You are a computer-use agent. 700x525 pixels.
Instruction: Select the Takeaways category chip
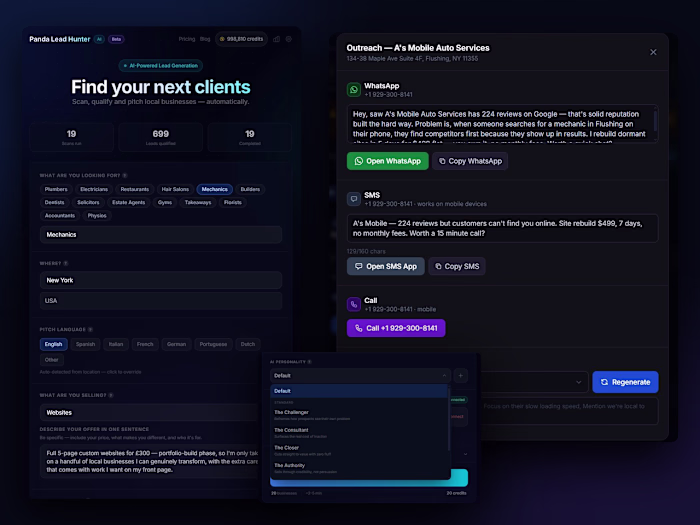tap(198, 203)
